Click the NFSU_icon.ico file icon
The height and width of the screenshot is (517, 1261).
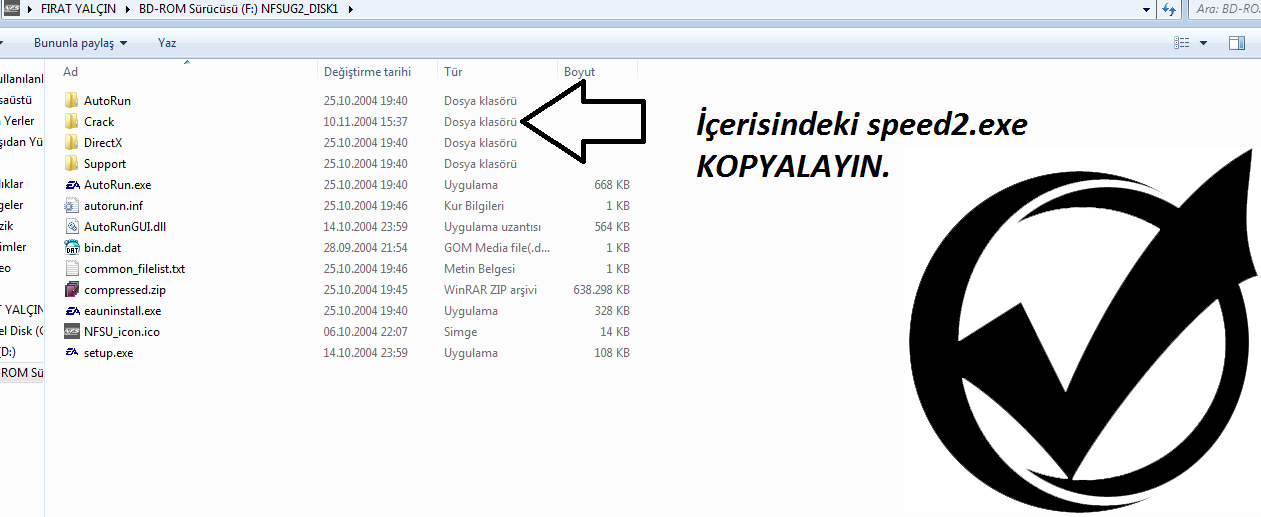(x=71, y=331)
